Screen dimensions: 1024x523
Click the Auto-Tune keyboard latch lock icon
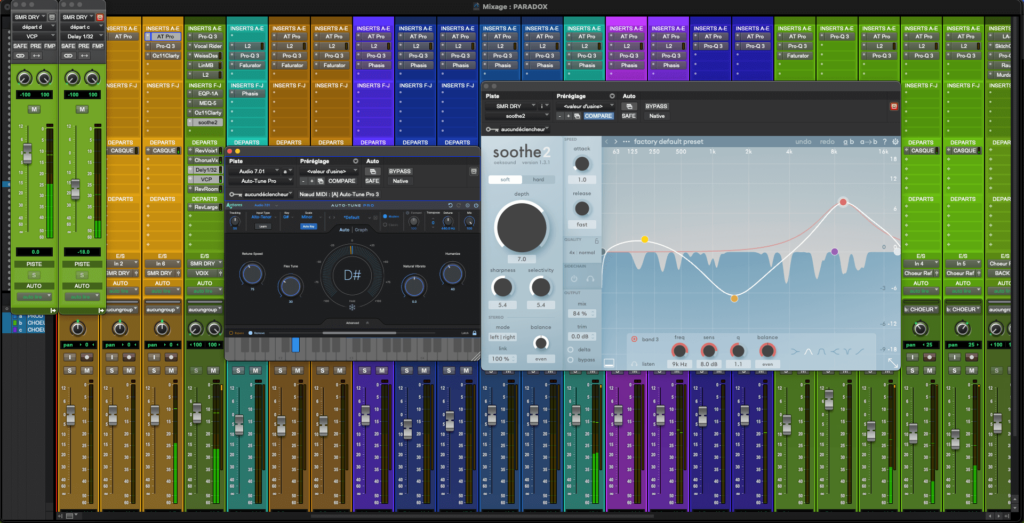(x=474, y=333)
